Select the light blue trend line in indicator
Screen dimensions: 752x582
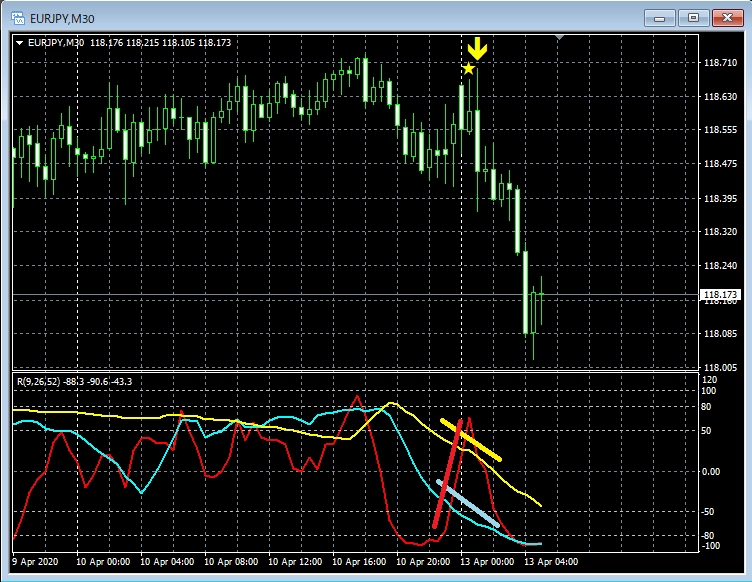pos(468,503)
